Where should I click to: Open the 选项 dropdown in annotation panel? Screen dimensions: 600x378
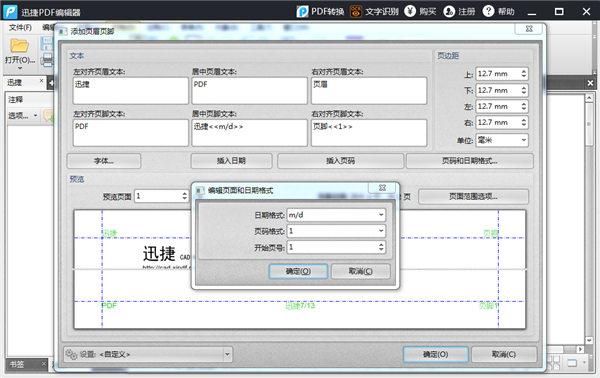click(x=23, y=115)
